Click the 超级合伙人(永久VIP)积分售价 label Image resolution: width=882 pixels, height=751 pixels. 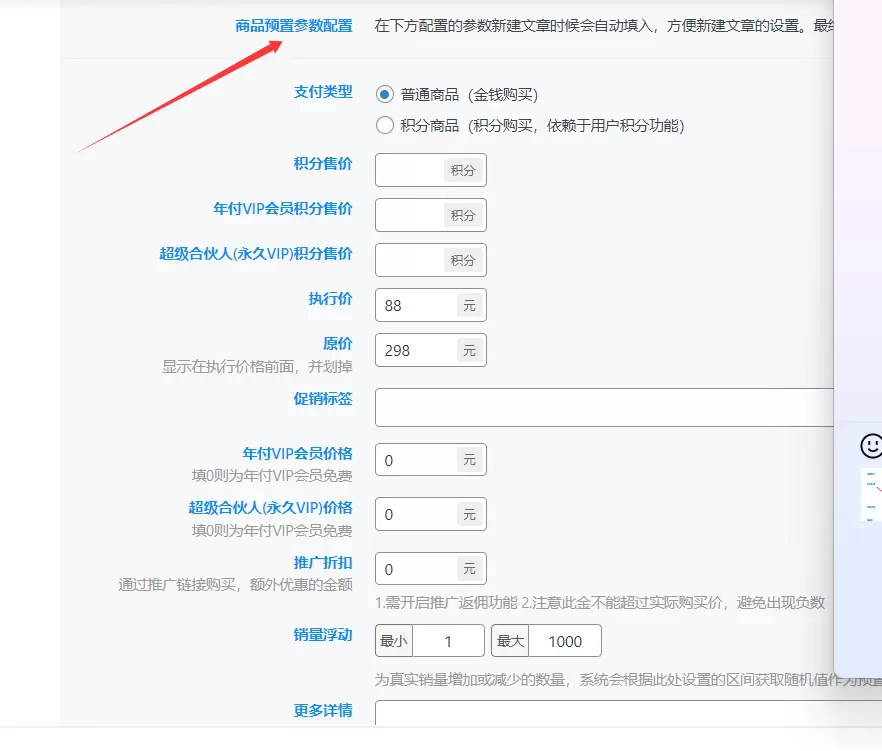point(256,254)
